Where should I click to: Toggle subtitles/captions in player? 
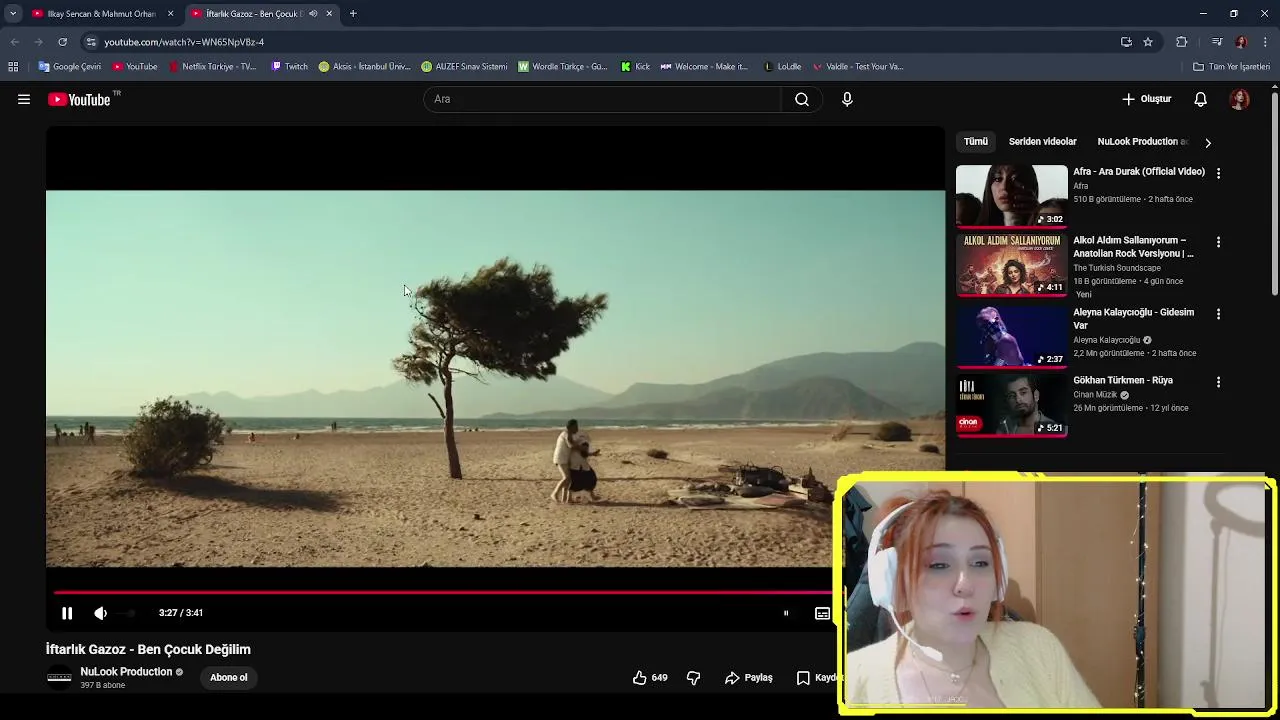[x=822, y=613]
